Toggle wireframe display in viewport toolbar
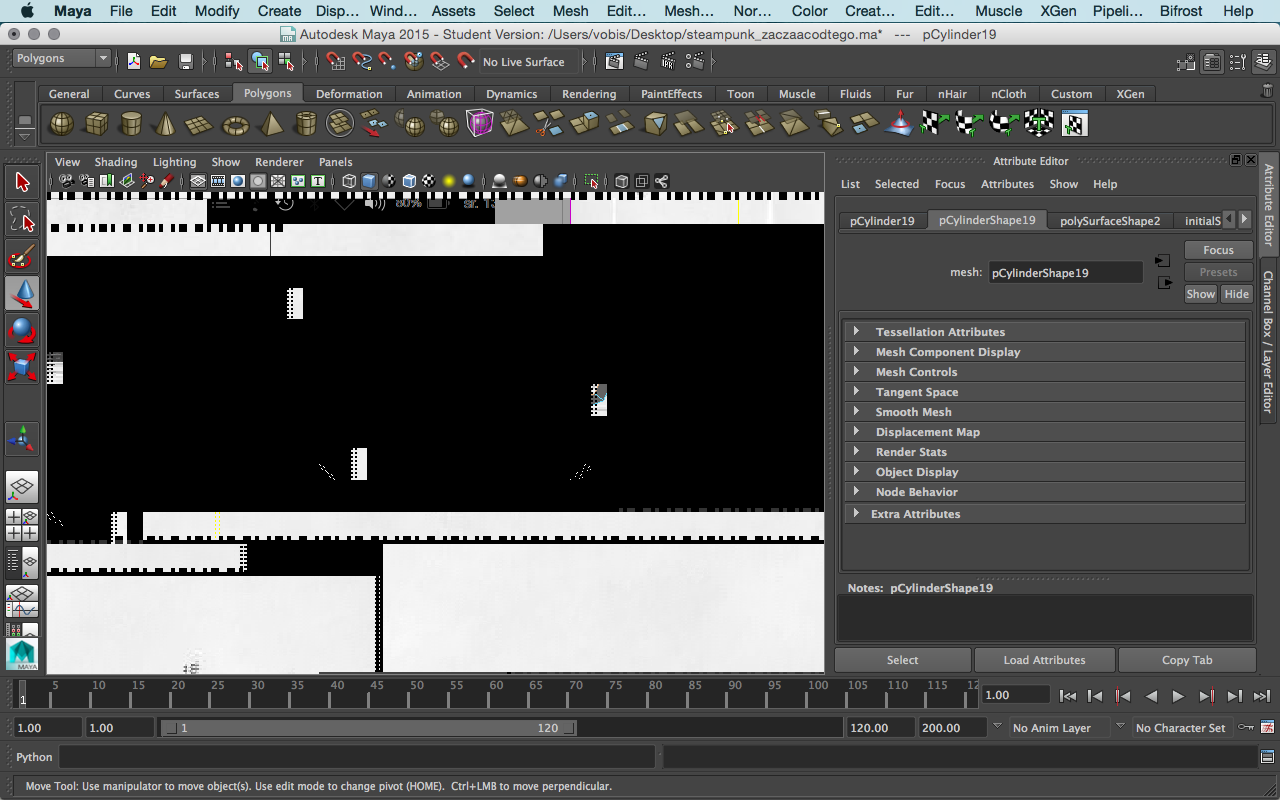The width and height of the screenshot is (1280, 800). click(x=349, y=181)
